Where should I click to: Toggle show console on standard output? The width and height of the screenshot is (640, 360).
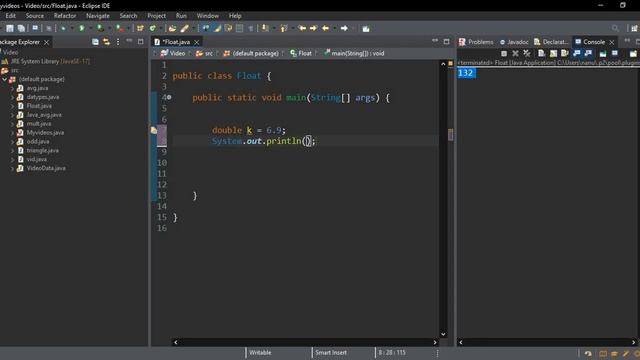(577, 53)
